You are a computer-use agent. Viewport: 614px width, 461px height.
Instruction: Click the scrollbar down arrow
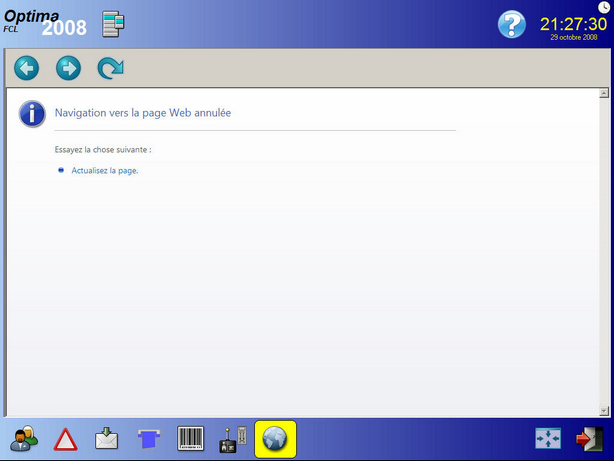[604, 410]
